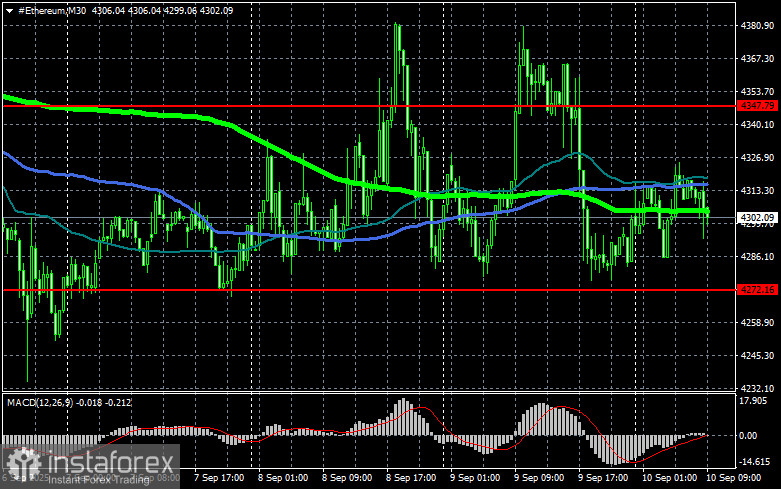Click the current price label 4302.09
Viewport: 781px width, 489px height.
(x=758, y=218)
